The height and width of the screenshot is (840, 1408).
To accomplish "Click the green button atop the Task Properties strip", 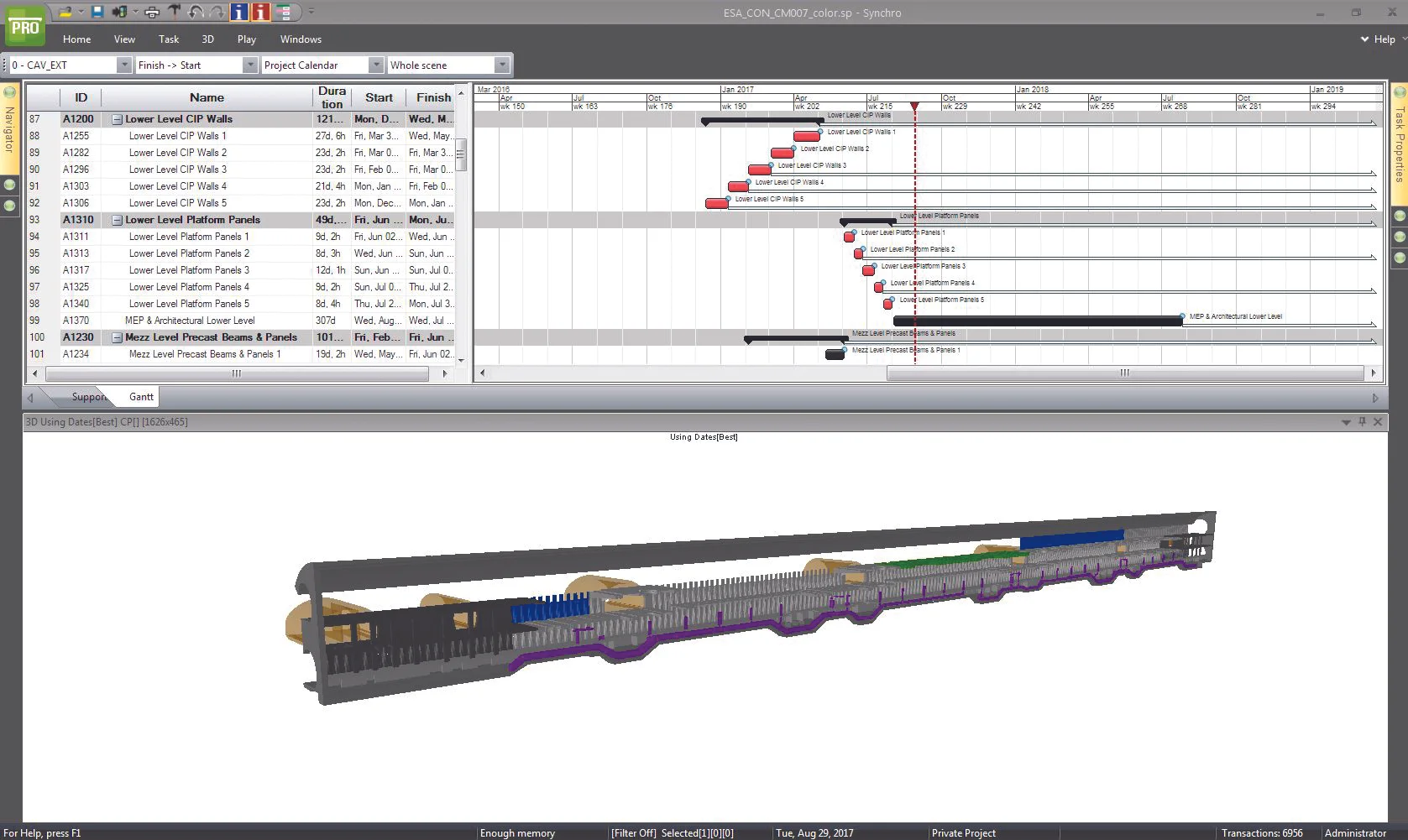I will tap(1400, 92).
